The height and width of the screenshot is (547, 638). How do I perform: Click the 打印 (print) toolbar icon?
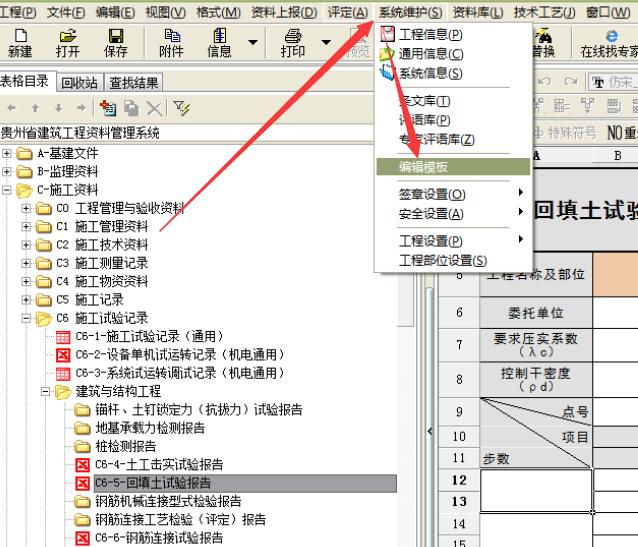293,43
